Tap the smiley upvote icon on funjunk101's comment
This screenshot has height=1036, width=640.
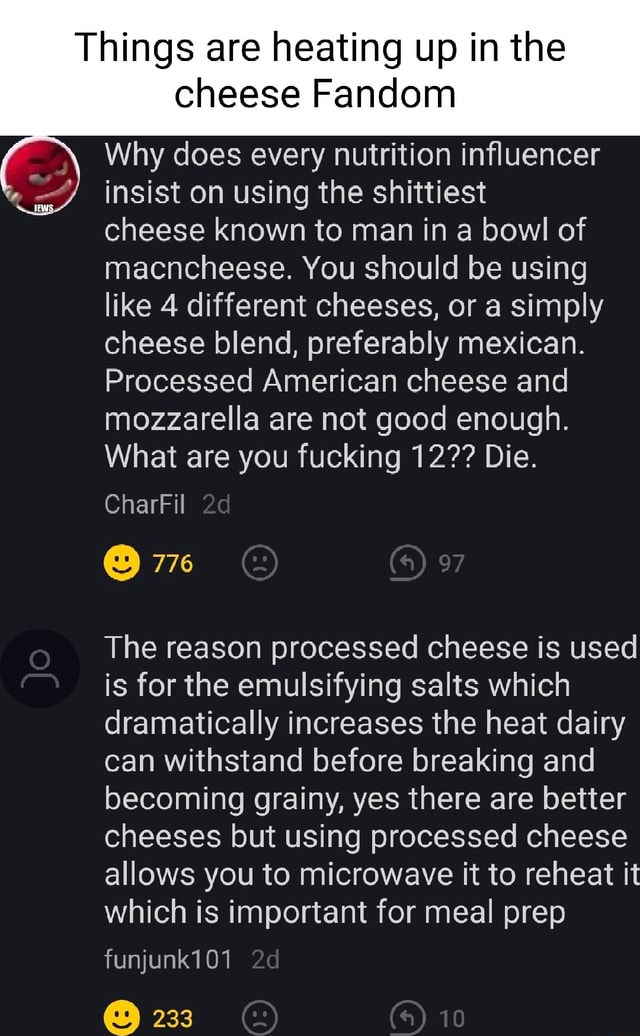(x=122, y=1018)
